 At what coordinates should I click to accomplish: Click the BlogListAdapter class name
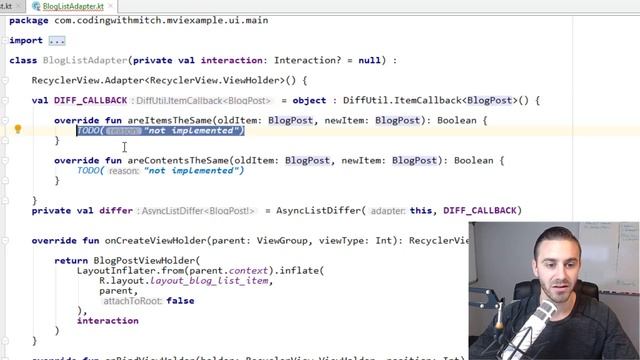tap(85, 60)
